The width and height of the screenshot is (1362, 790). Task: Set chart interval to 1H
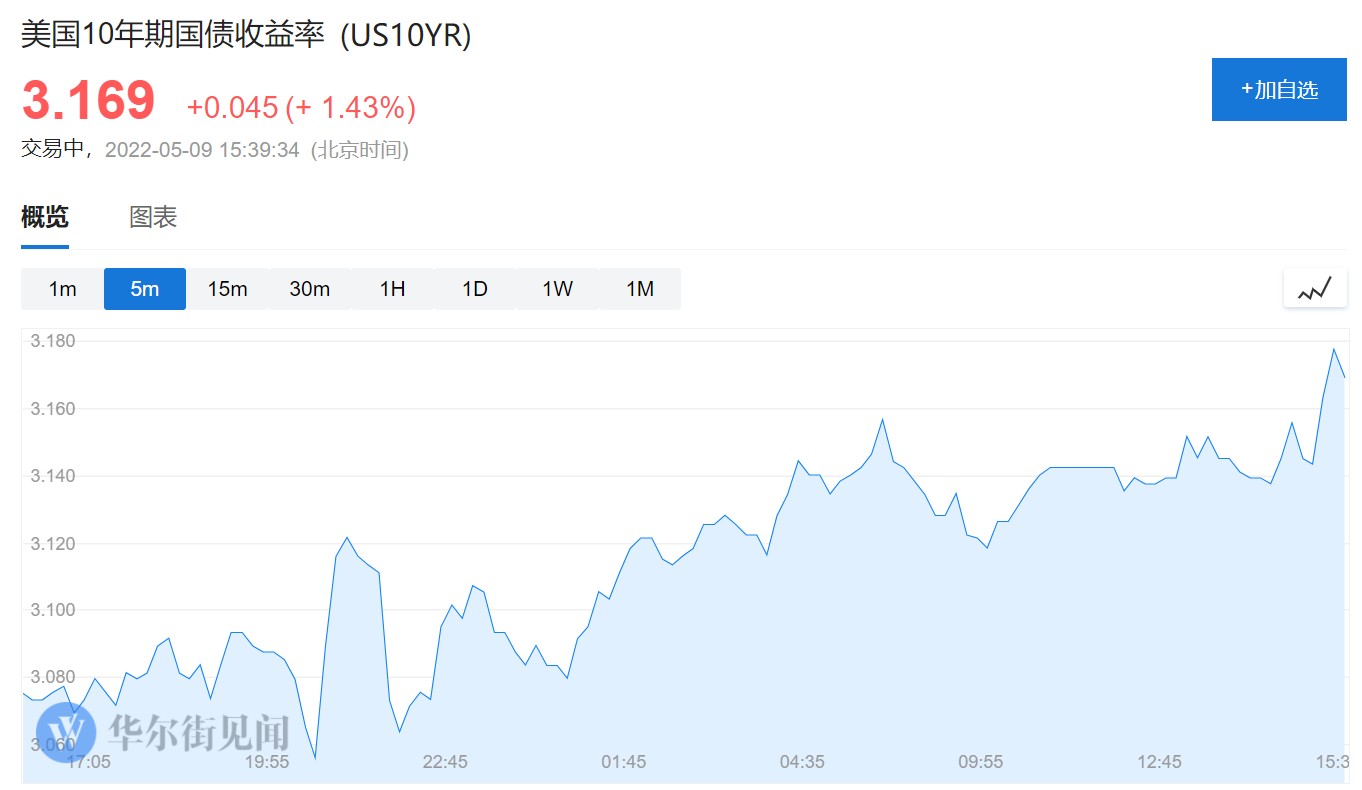click(392, 289)
